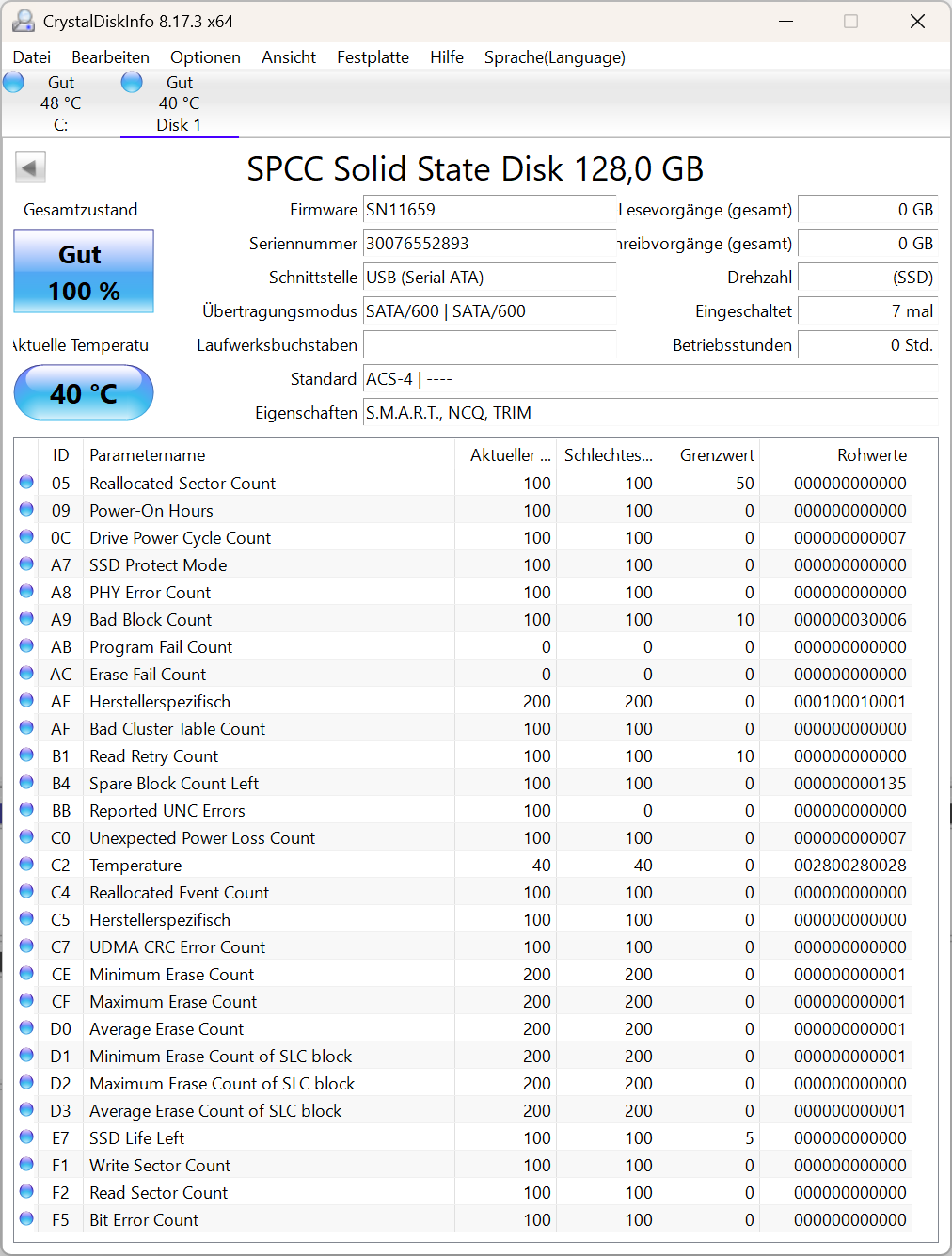Click the previous disk arrow button
The width and height of the screenshot is (952, 1256).
click(x=30, y=168)
